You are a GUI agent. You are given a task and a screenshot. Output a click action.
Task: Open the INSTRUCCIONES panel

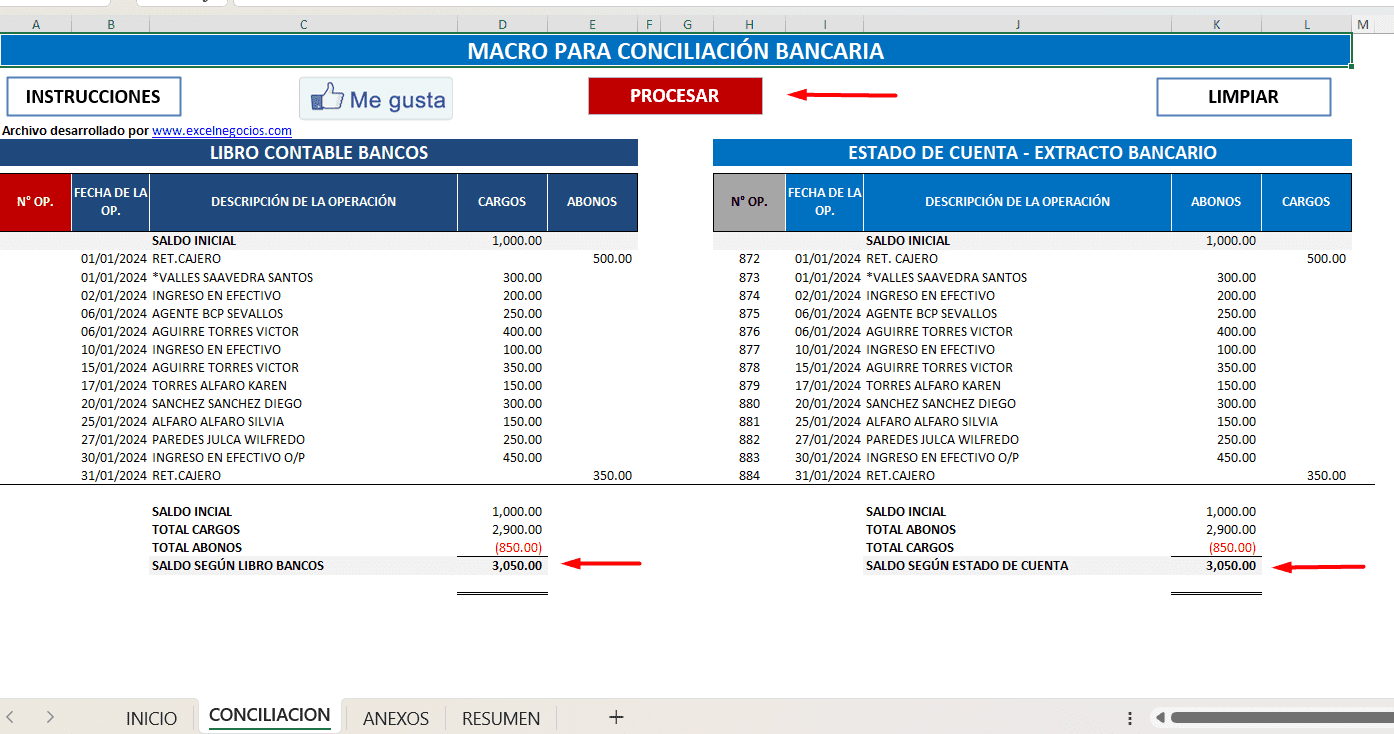pos(94,96)
